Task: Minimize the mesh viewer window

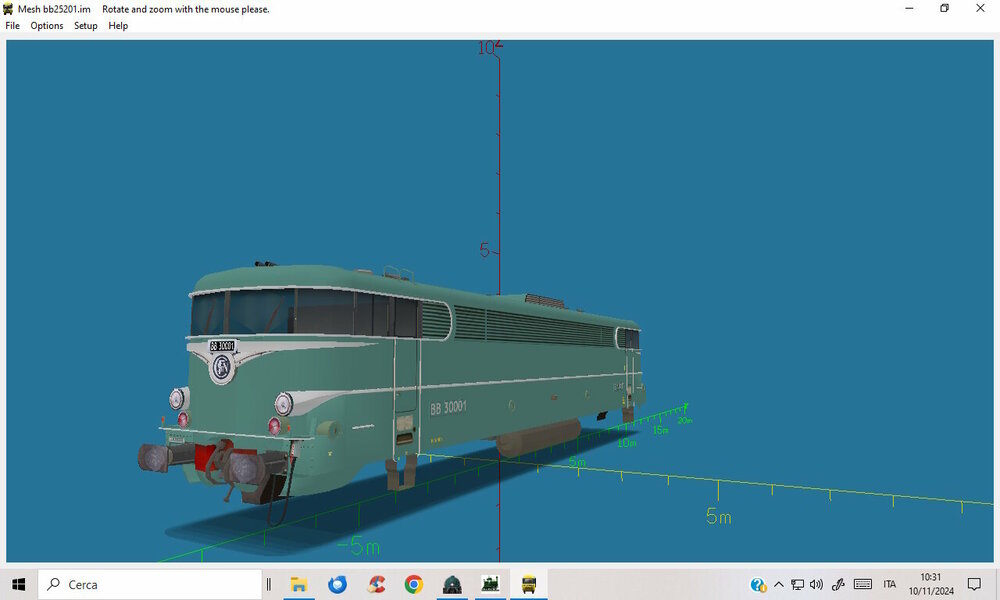Action: 909,8
